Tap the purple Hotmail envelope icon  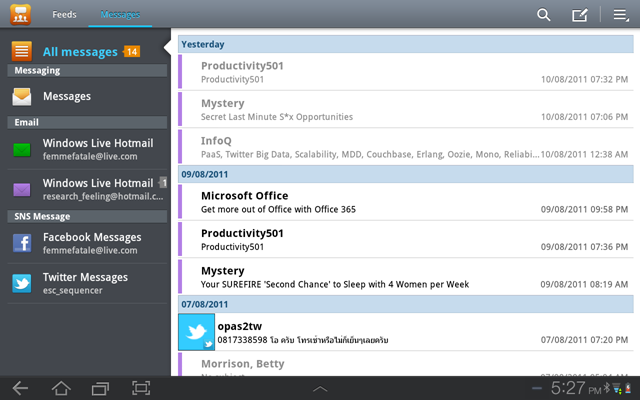(22, 190)
